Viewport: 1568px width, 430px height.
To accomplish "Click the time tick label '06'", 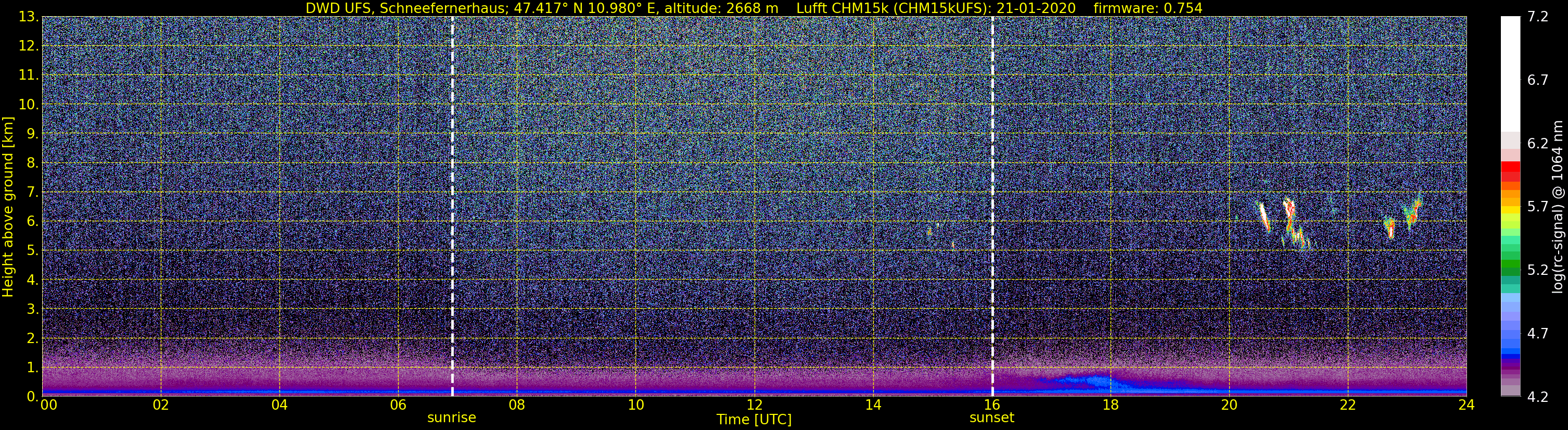I will (398, 406).
